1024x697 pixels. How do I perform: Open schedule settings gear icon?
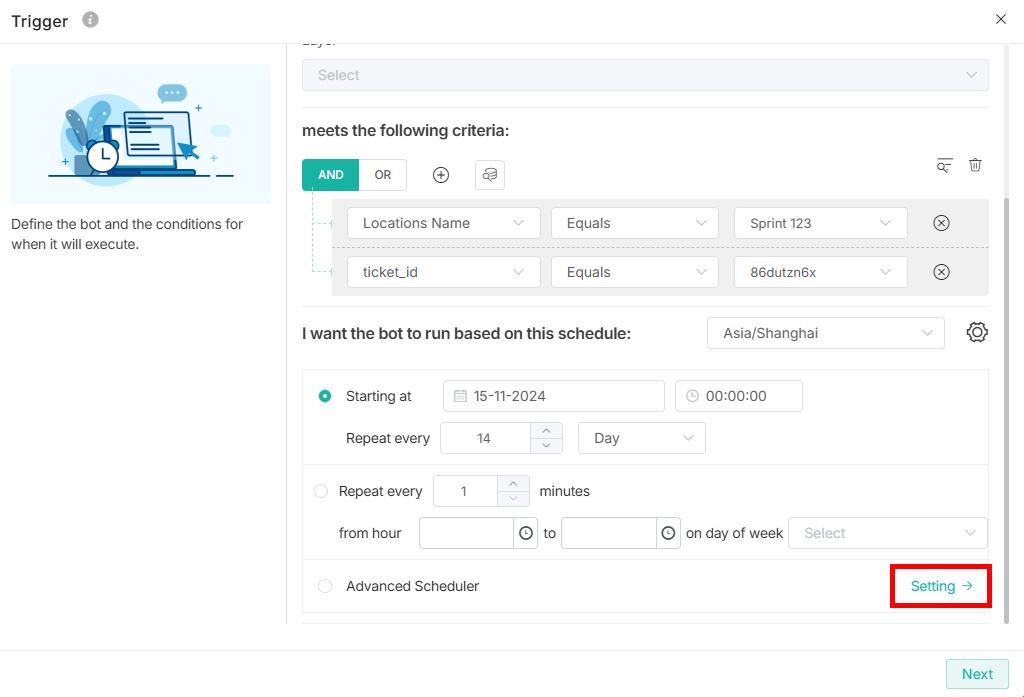point(977,333)
